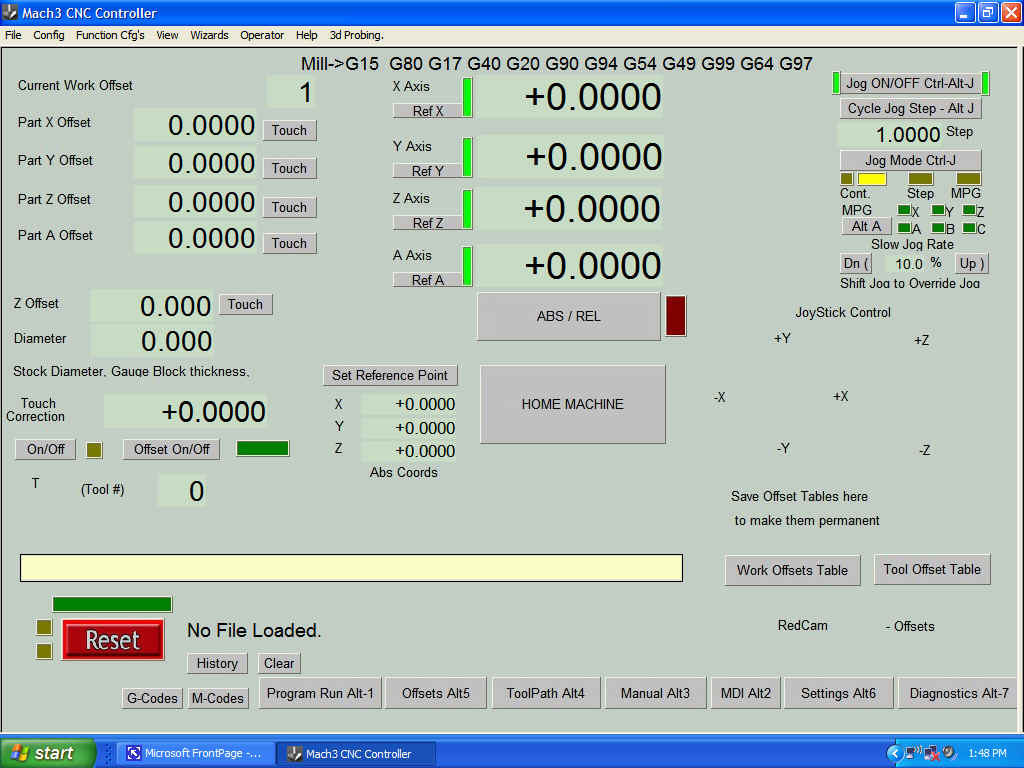Click Touch next to Part Y Offset
Image resolution: width=1024 pixels, height=768 pixels.
click(x=289, y=168)
